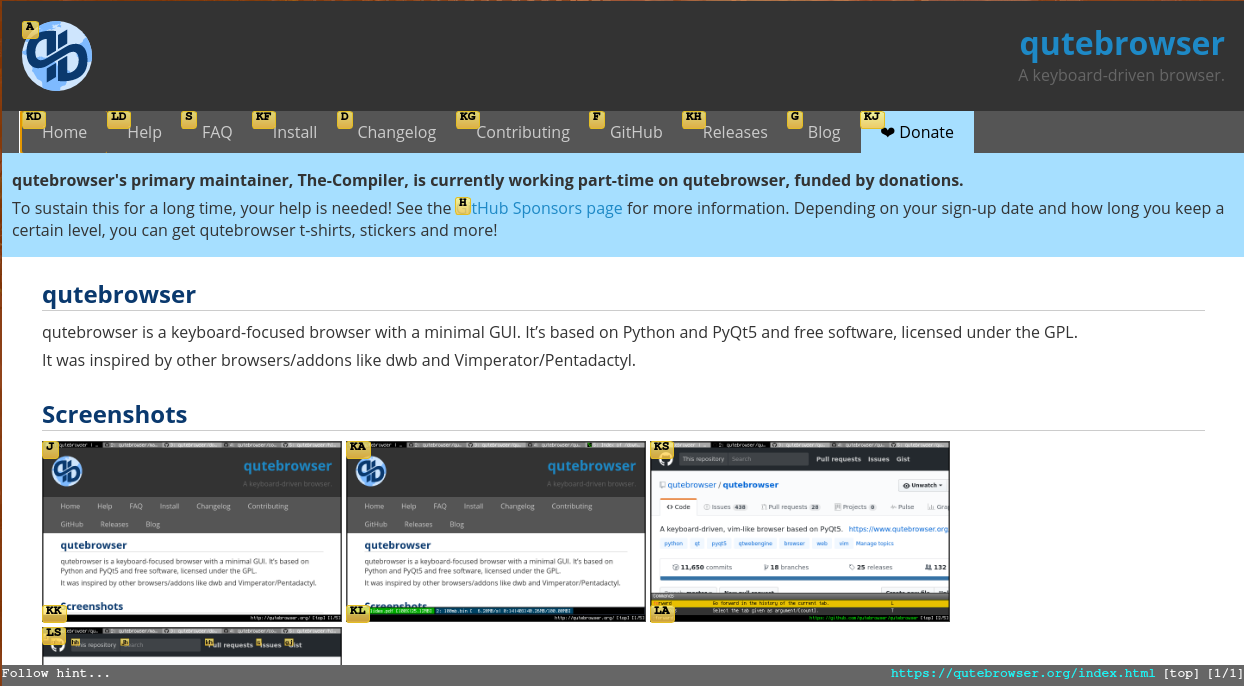This screenshot has height=686, width=1244.
Task: Follow the GitHub Sponsors page link
Action: click(x=540, y=208)
